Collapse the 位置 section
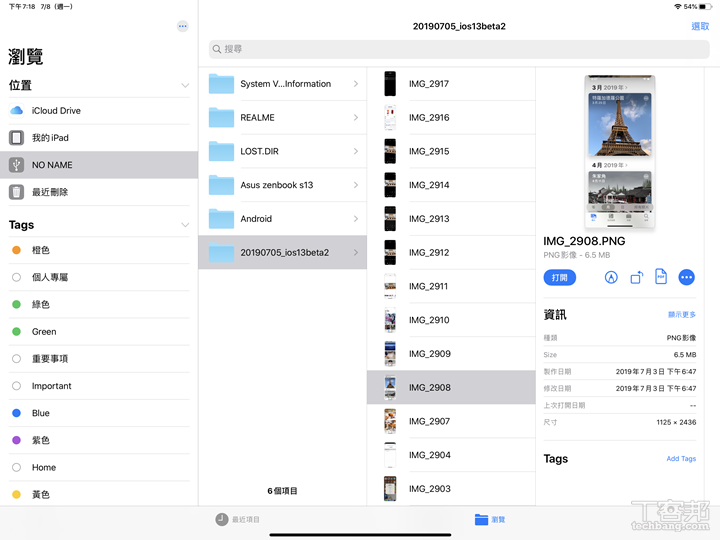This screenshot has height=540, width=720. (x=184, y=86)
